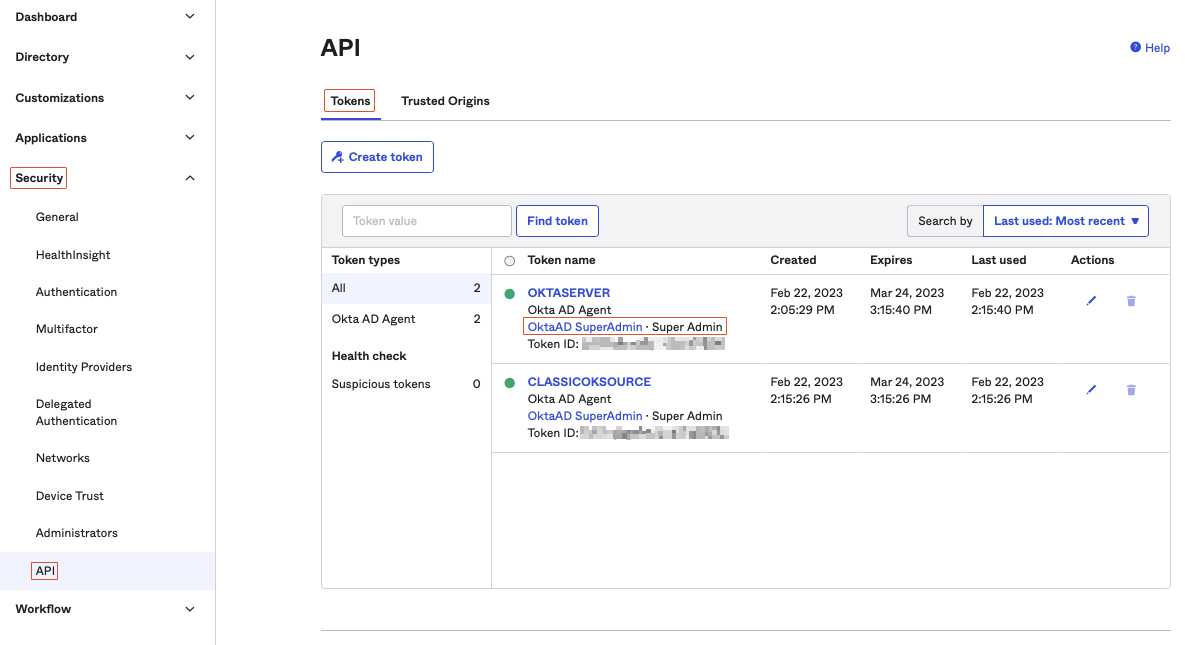Click CLASSICOKSOURCE expiry Mar 24, 2023 3:15:26 PM

coord(907,390)
